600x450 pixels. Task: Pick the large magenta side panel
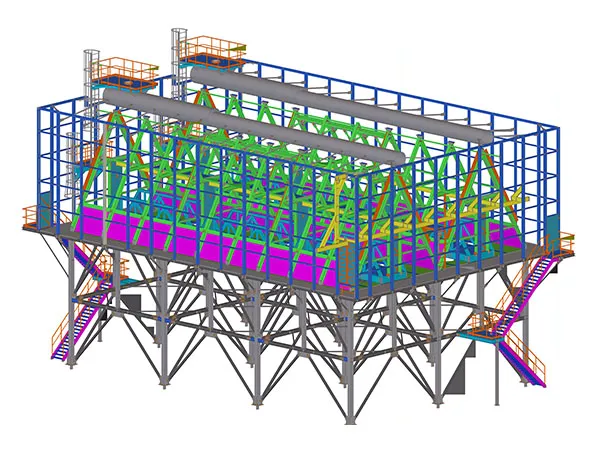coord(207,245)
